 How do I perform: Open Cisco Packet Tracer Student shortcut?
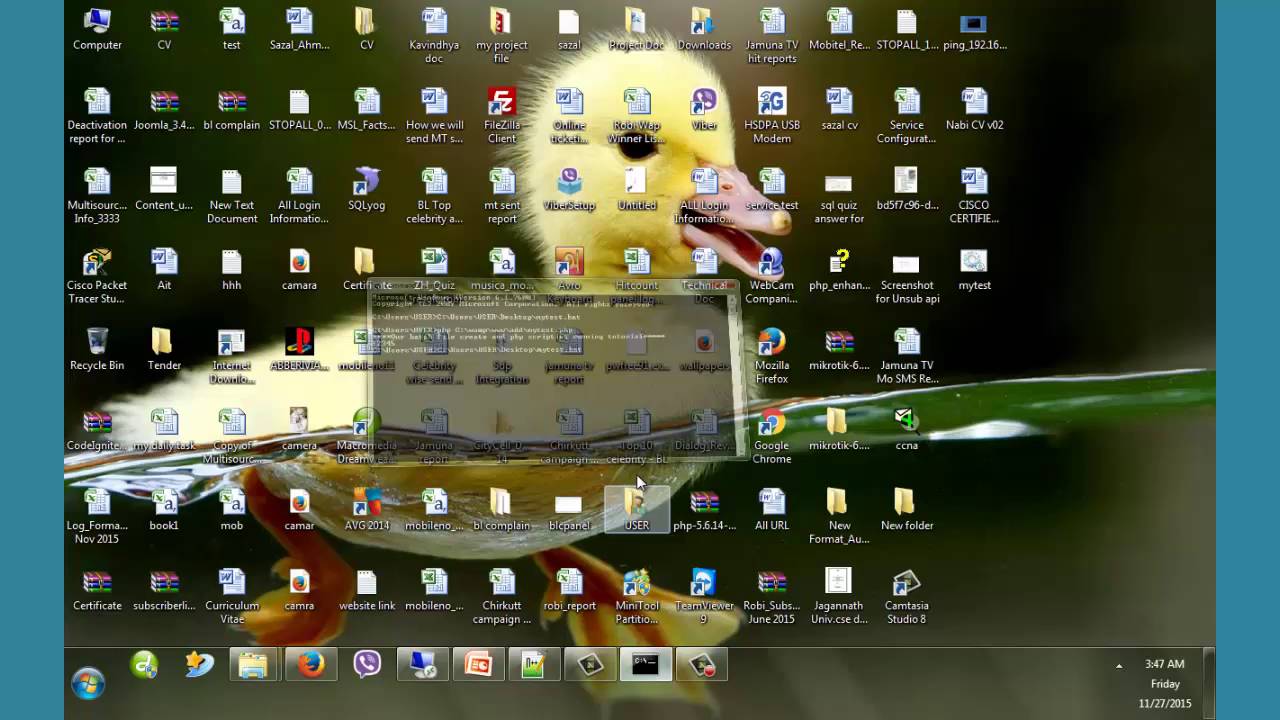pos(97,276)
